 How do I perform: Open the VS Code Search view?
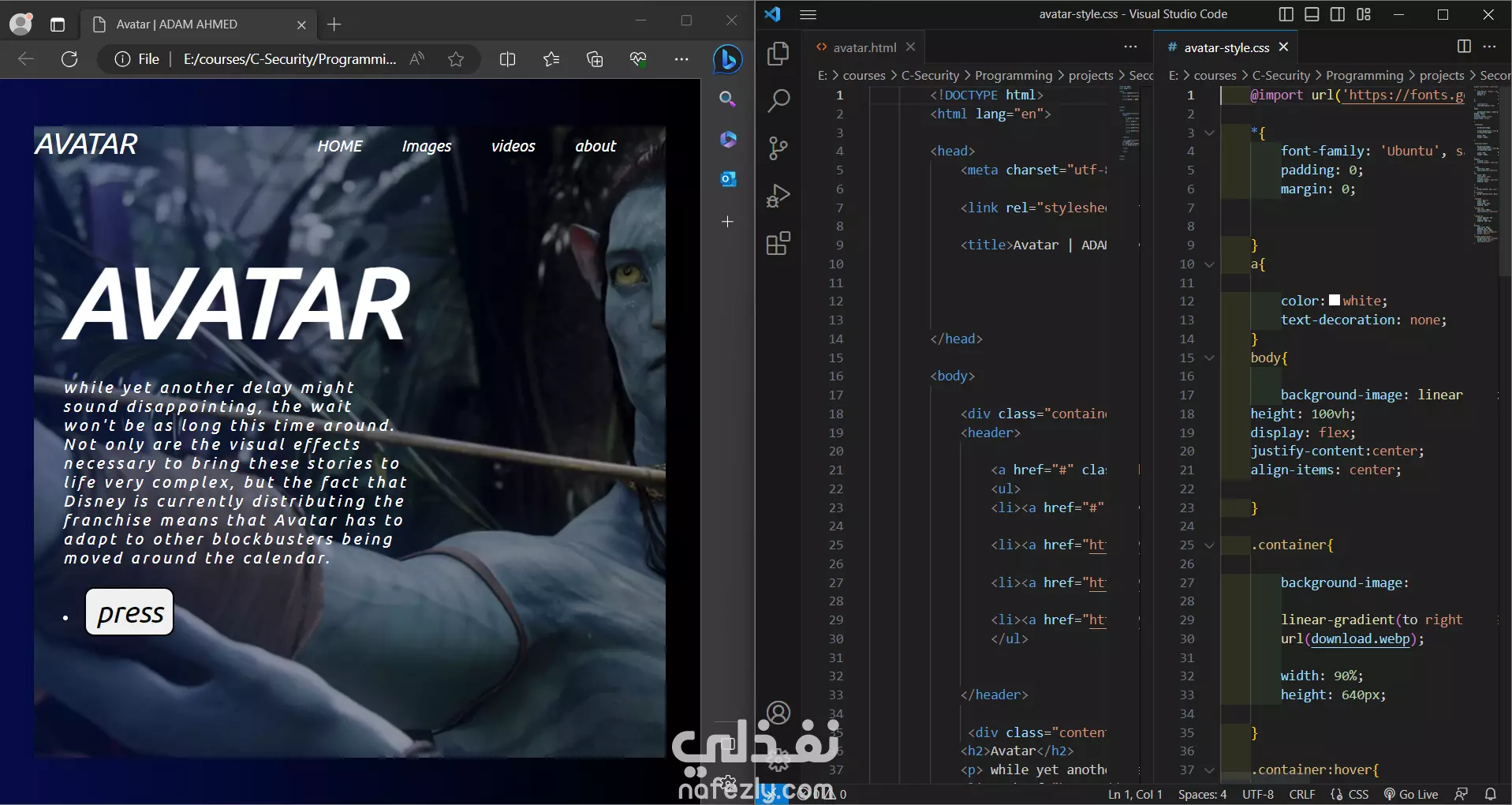point(778,100)
